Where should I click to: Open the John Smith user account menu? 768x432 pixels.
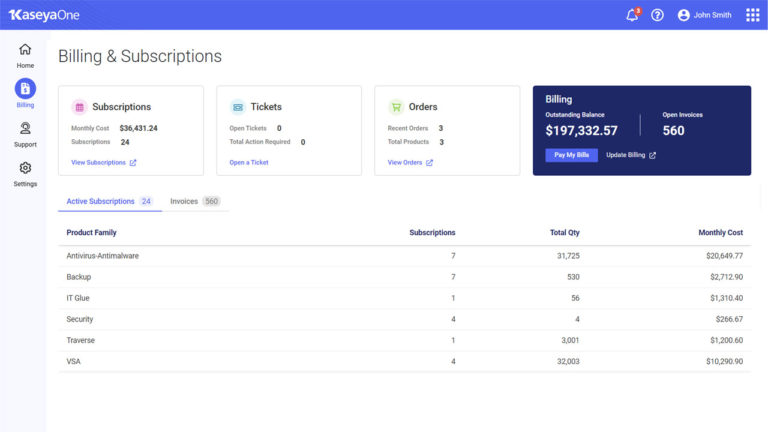pos(704,15)
